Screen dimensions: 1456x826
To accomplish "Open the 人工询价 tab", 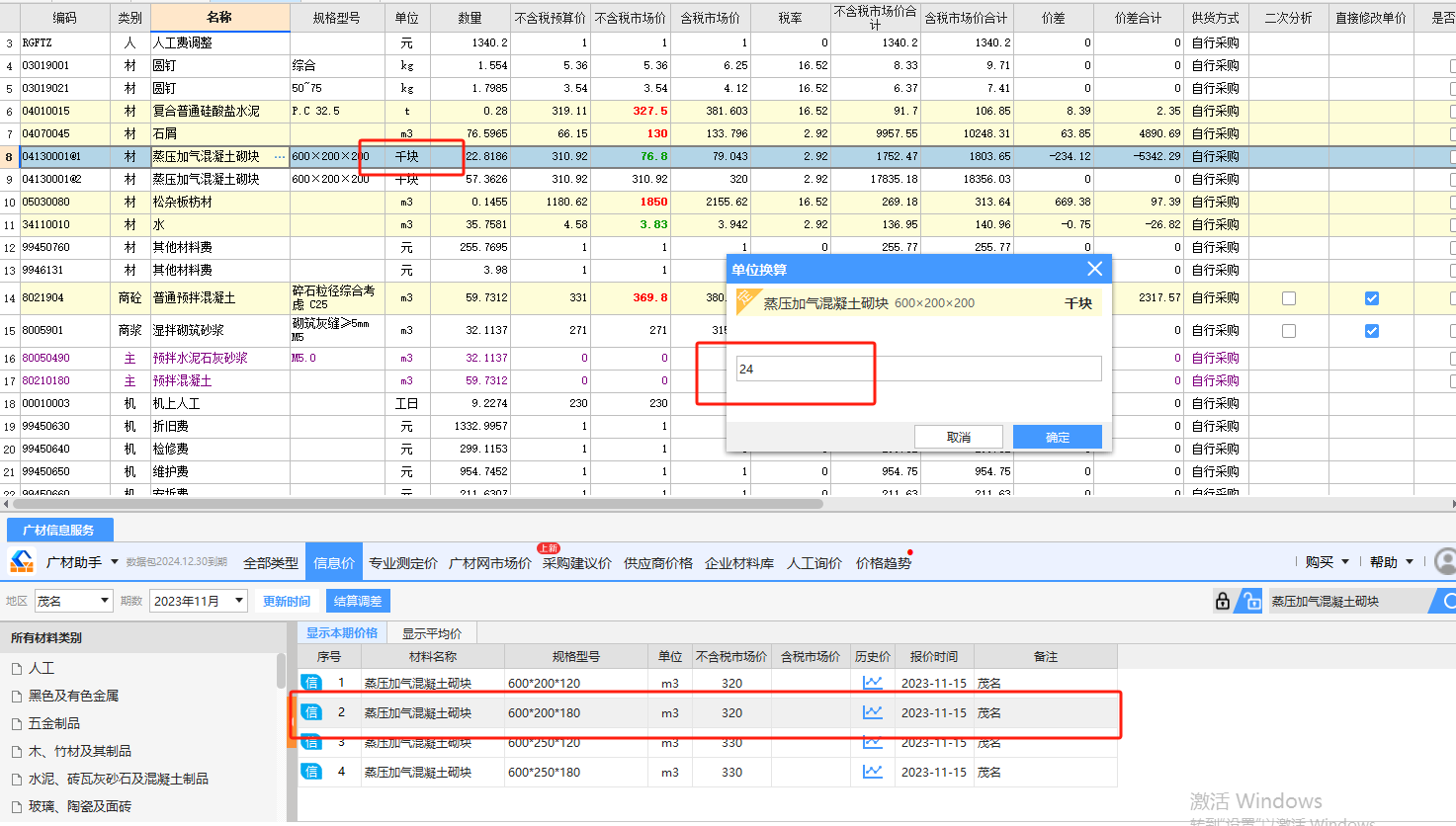I will pyautogui.click(x=814, y=563).
